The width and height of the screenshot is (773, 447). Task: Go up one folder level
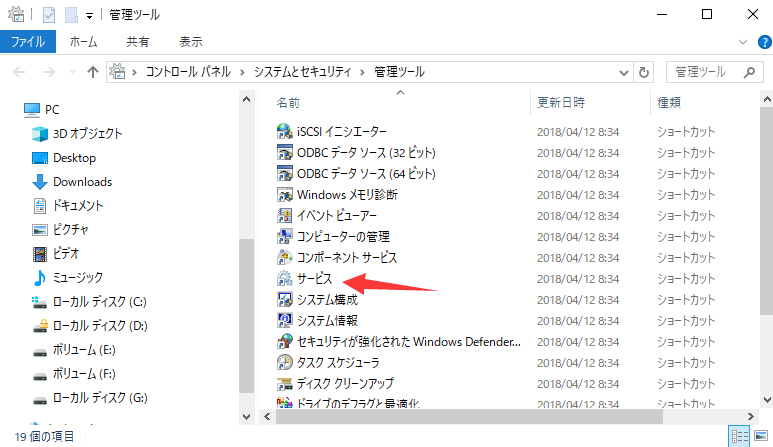click(x=93, y=72)
